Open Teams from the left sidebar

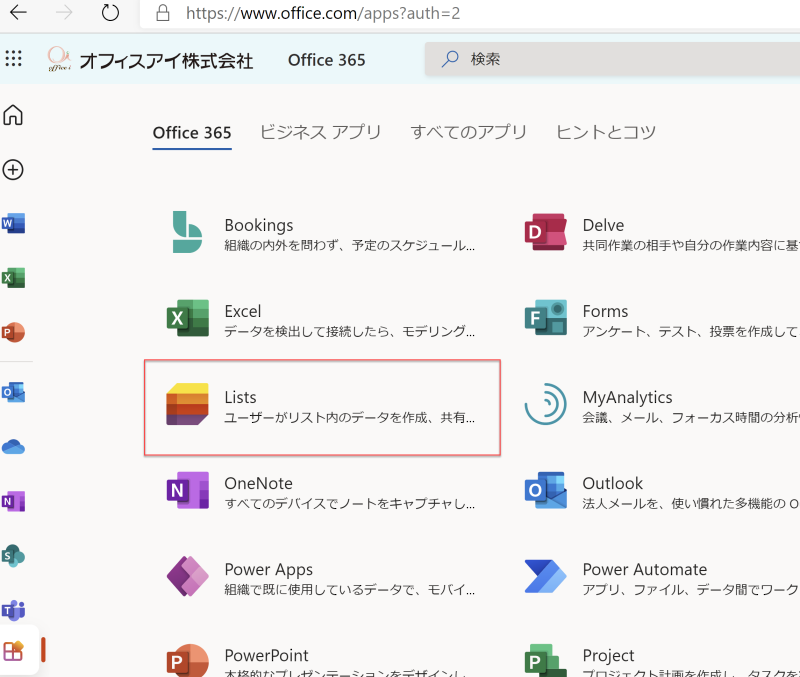pyautogui.click(x=13, y=610)
